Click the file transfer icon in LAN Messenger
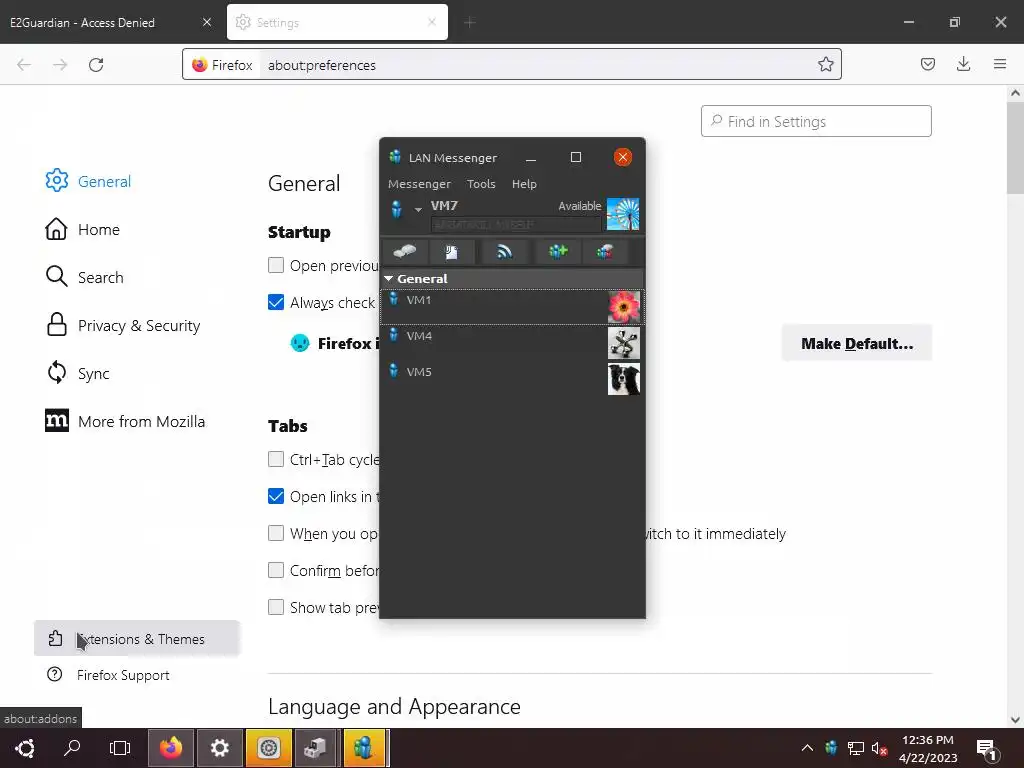Image resolution: width=1024 pixels, height=768 pixels. [x=451, y=251]
